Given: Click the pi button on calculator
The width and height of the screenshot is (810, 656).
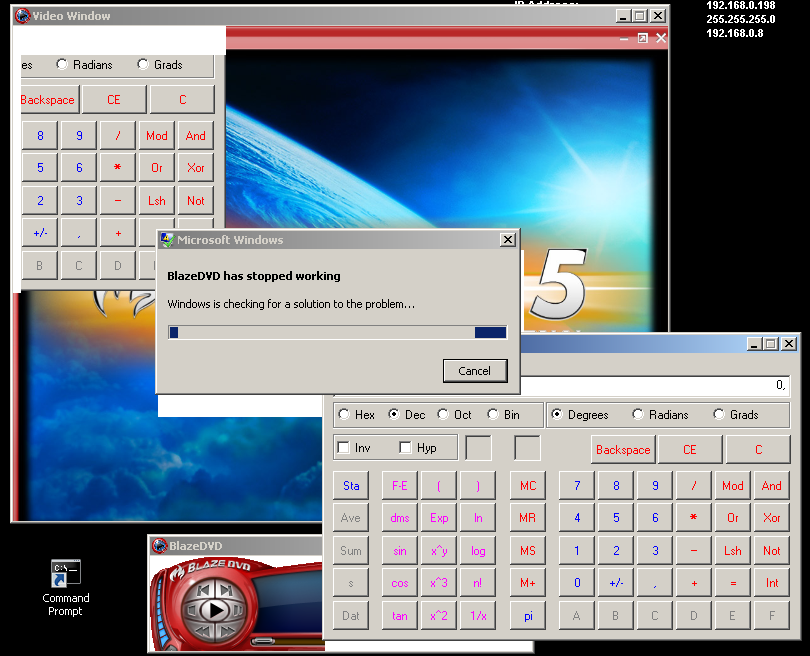Looking at the screenshot, I should tap(528, 616).
